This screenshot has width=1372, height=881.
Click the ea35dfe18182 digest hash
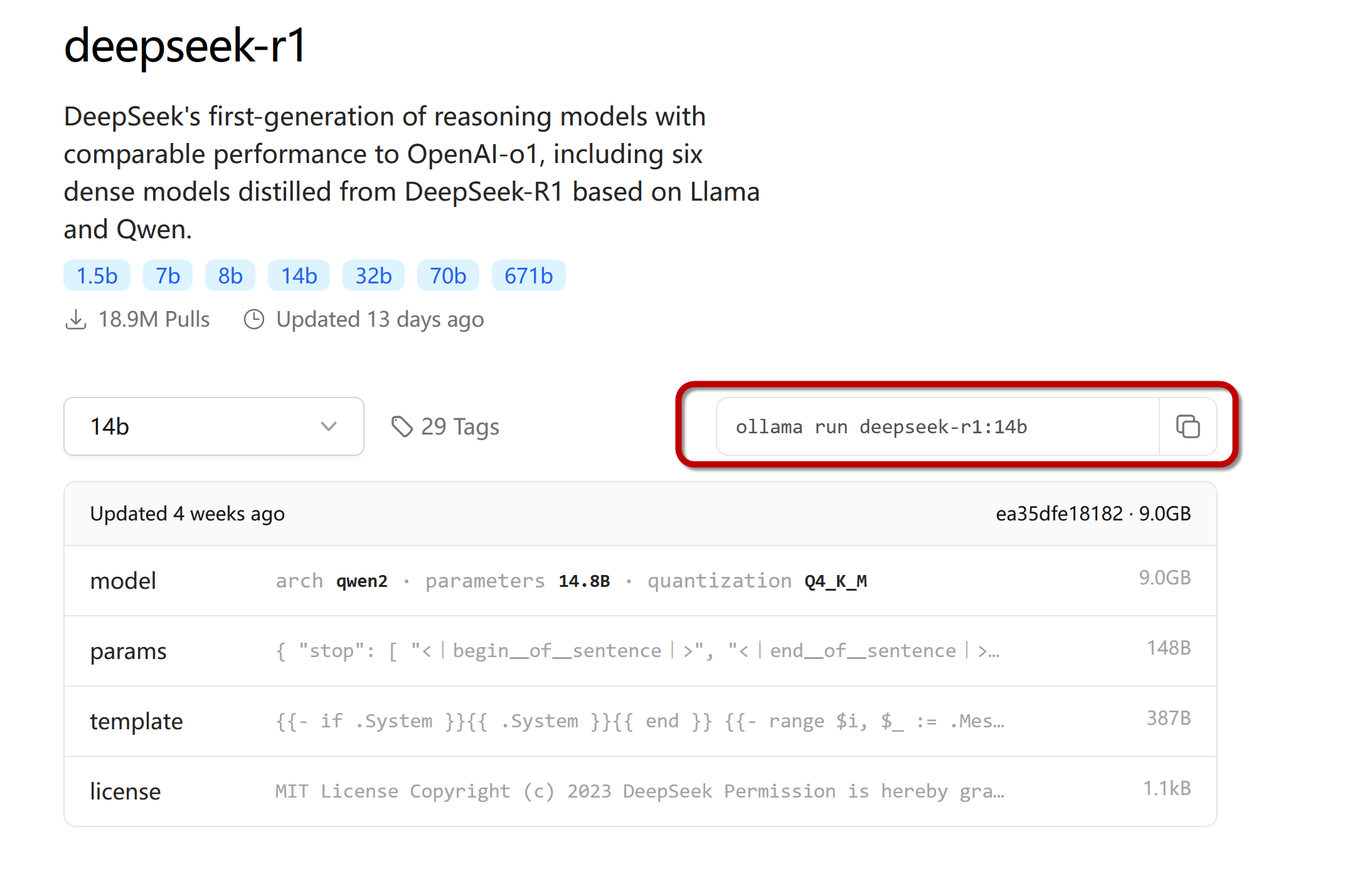click(x=1059, y=514)
